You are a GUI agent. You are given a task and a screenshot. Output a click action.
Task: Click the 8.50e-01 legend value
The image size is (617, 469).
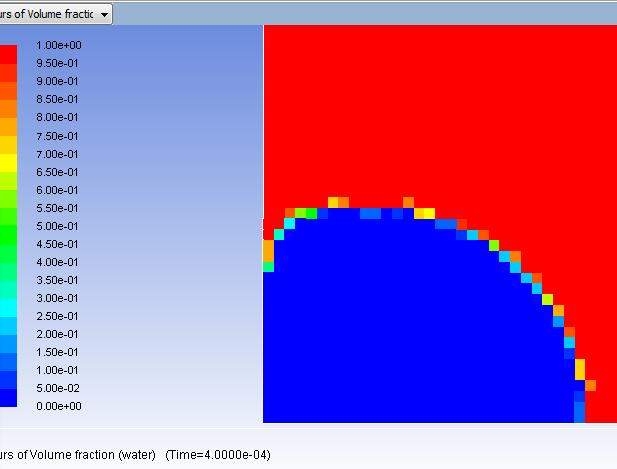pyautogui.click(x=57, y=100)
